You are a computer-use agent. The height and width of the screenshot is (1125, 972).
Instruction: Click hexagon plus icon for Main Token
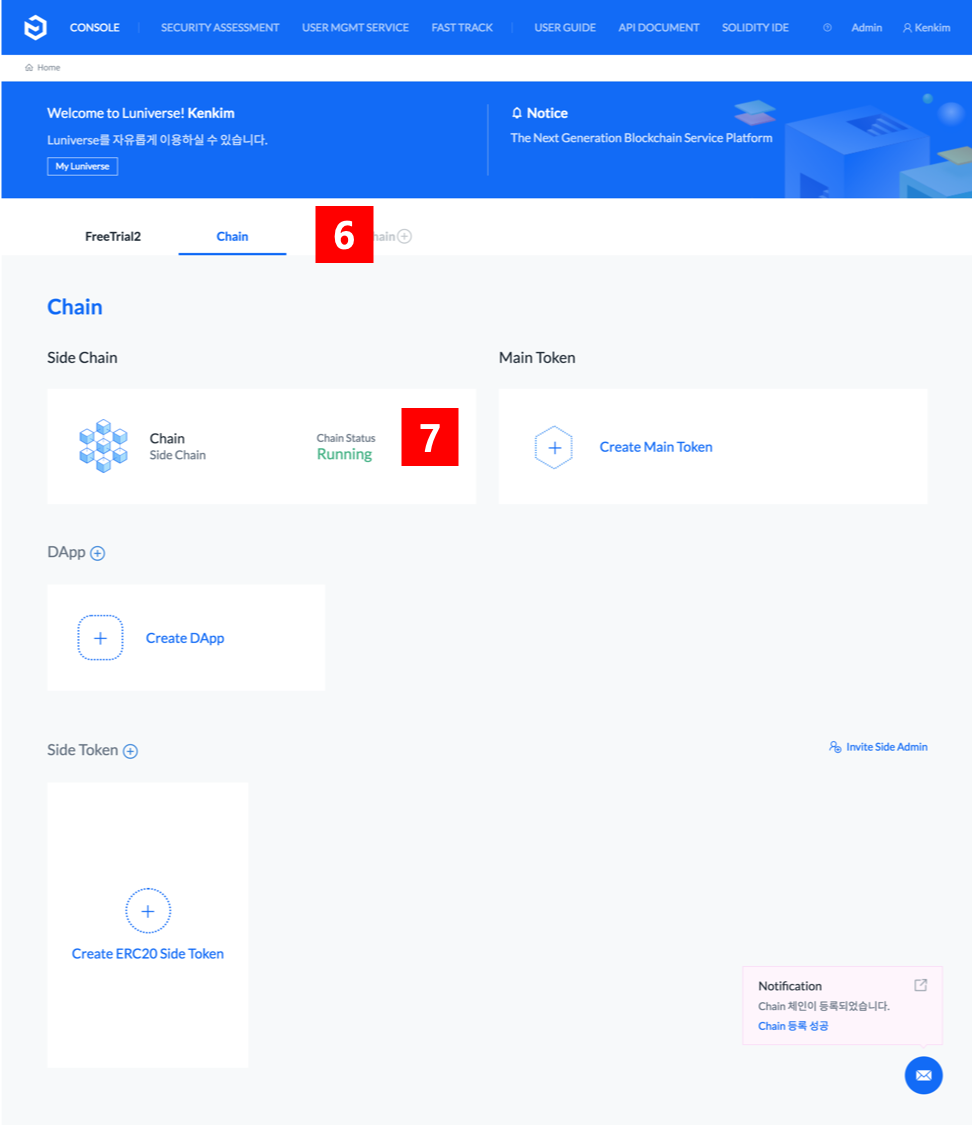point(554,448)
